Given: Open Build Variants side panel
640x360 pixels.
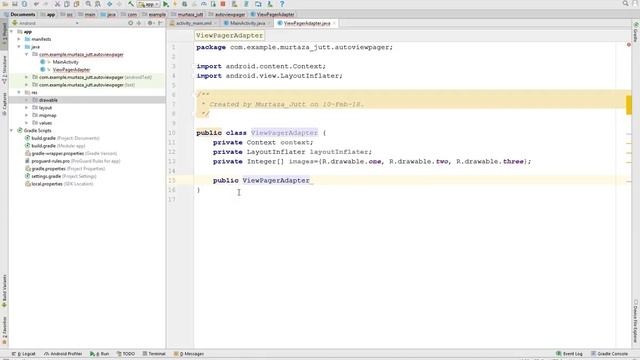Looking at the screenshot, I should pos(4,291).
